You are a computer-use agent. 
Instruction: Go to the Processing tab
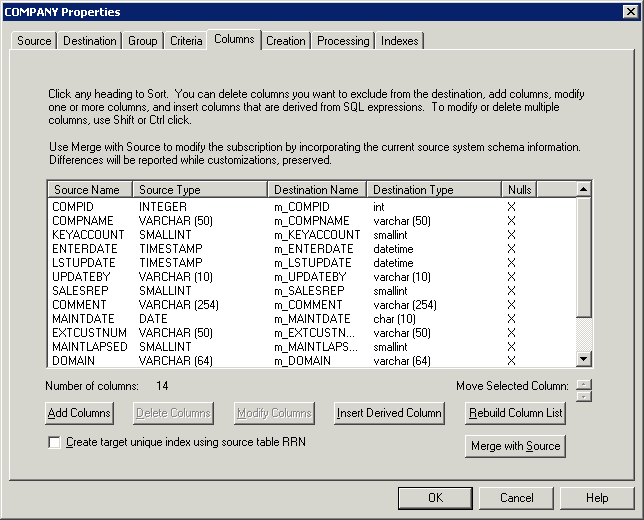point(343,41)
